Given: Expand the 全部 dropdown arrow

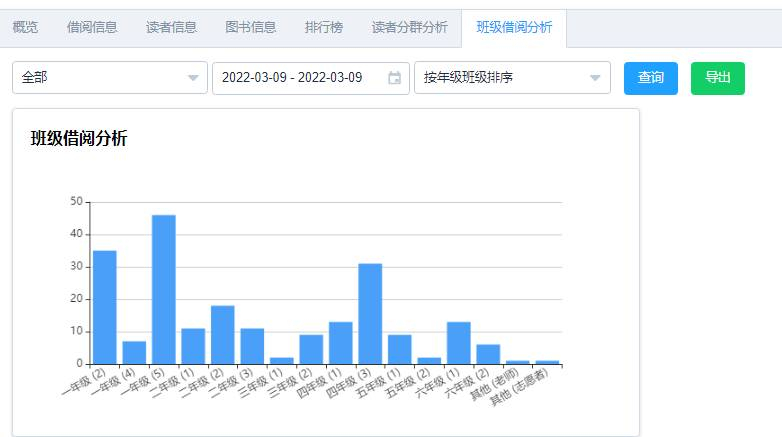Looking at the screenshot, I should click(193, 78).
